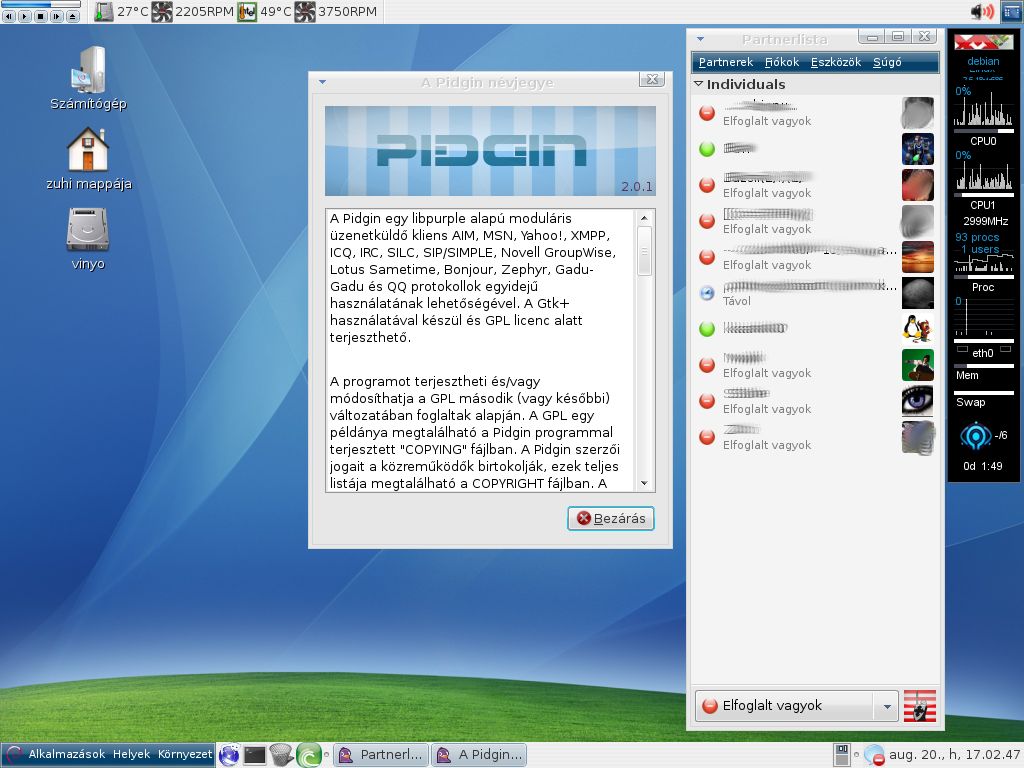Switch to A Pidgin... taskbar window button
The width and height of the screenshot is (1024, 768).
(x=479, y=755)
